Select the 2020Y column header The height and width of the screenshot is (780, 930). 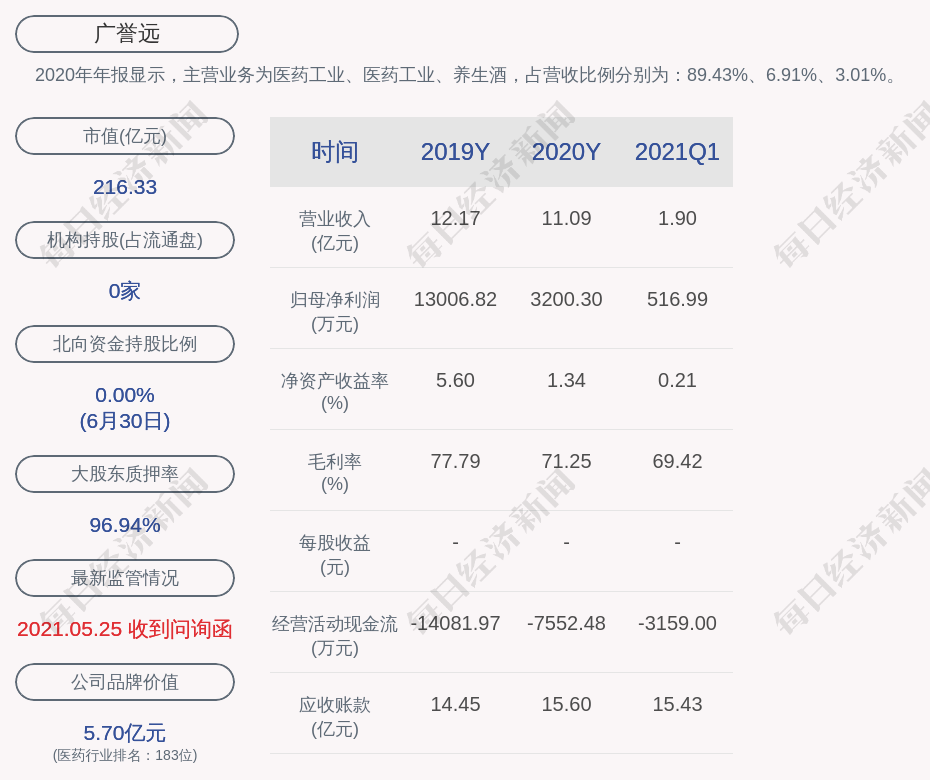click(x=566, y=152)
